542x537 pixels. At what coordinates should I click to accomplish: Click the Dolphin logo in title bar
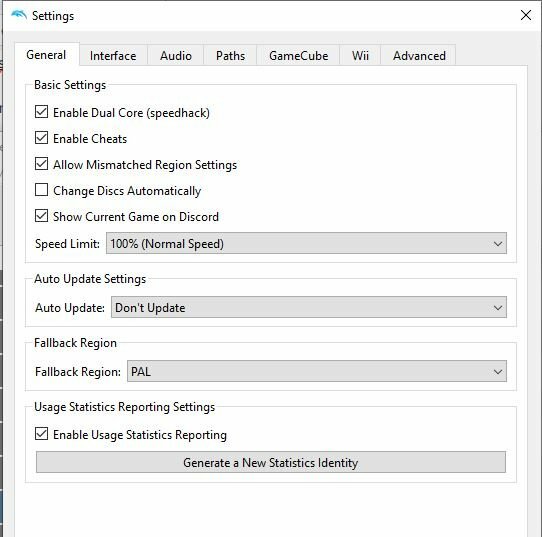19,15
